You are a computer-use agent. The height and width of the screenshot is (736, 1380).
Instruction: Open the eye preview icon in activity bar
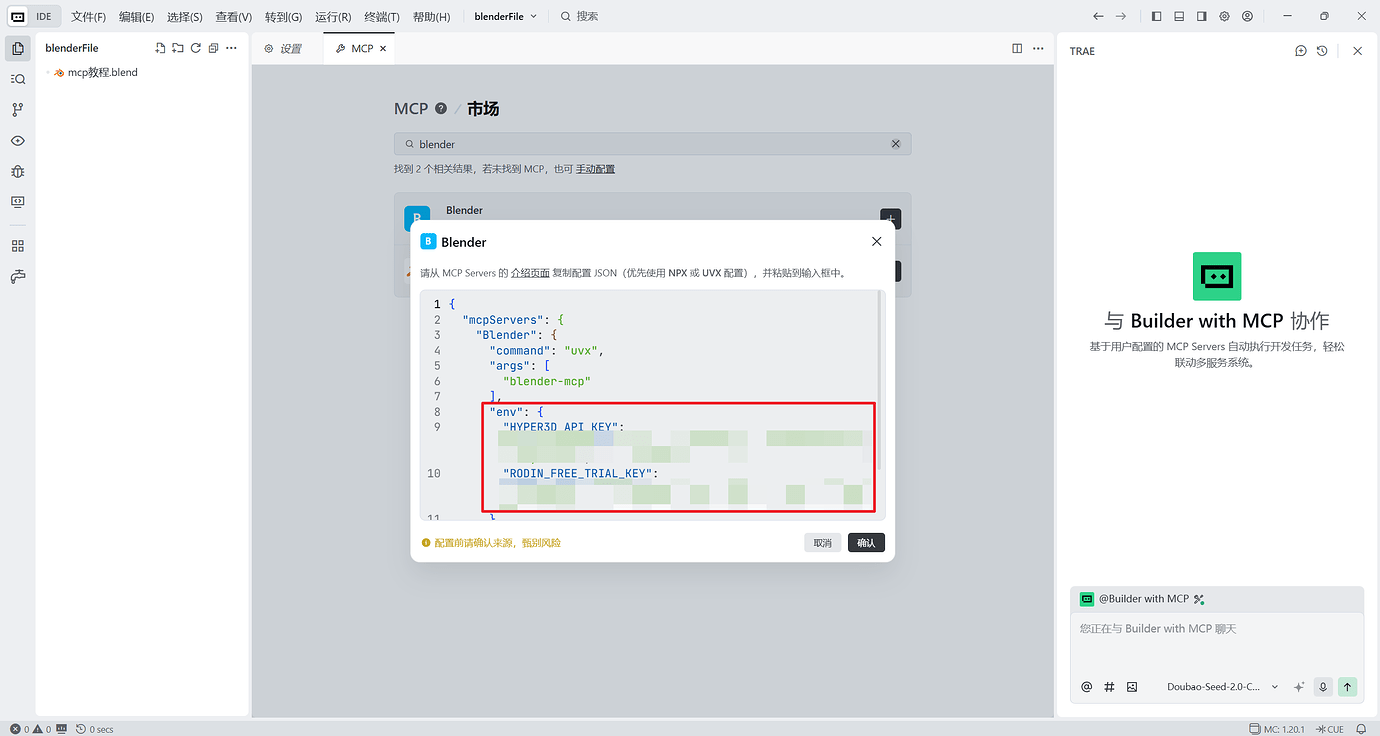(x=18, y=141)
